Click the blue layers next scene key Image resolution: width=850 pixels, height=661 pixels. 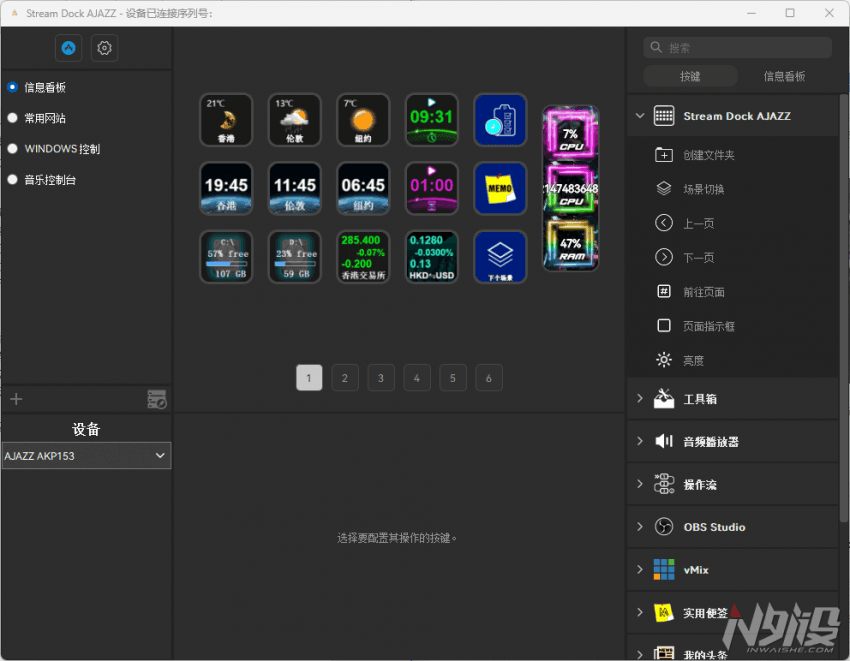point(500,257)
